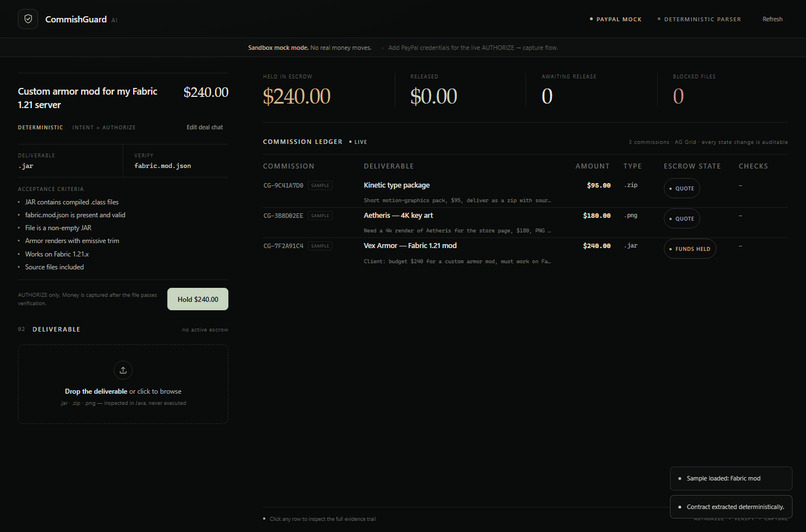This screenshot has height=532, width=806.
Task: Open the Edit deal chat link
Action: point(205,127)
